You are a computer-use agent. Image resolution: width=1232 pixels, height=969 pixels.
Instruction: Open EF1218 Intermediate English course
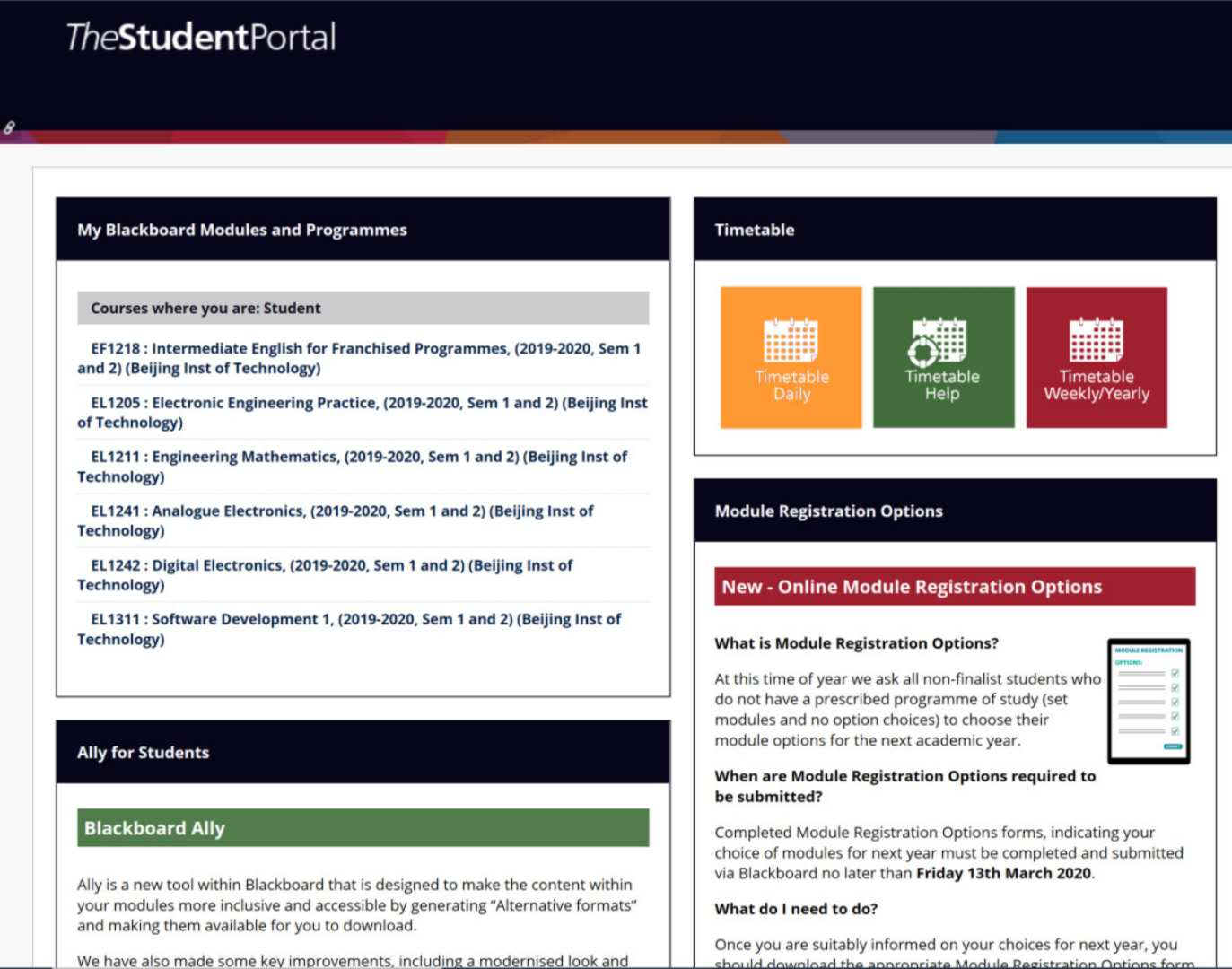point(359,358)
